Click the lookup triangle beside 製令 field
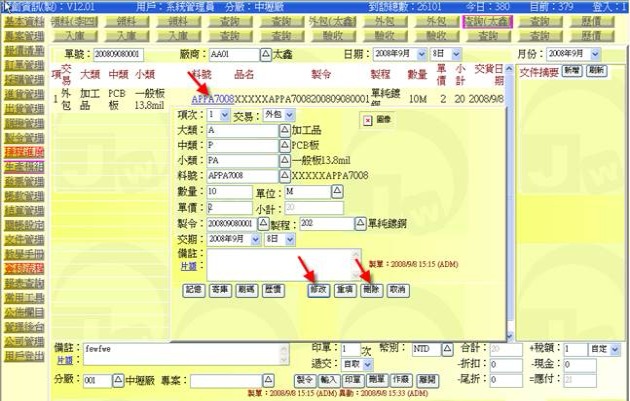The image size is (630, 401). click(x=264, y=224)
